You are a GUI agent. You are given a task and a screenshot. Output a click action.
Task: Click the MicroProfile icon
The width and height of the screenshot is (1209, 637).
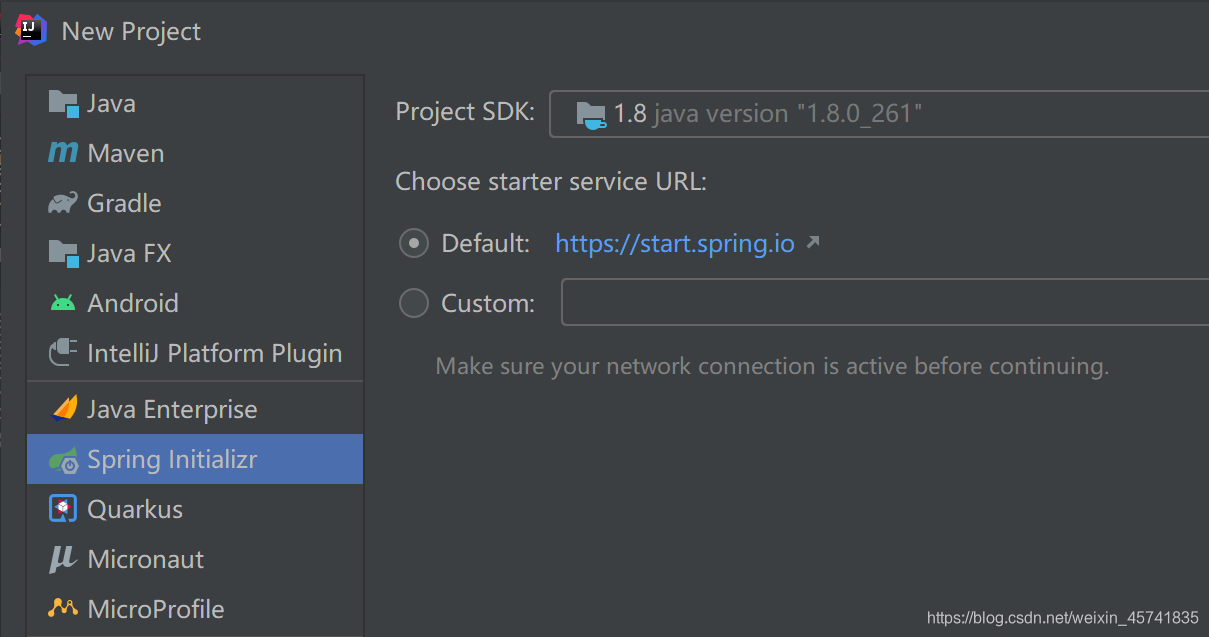pos(63,608)
